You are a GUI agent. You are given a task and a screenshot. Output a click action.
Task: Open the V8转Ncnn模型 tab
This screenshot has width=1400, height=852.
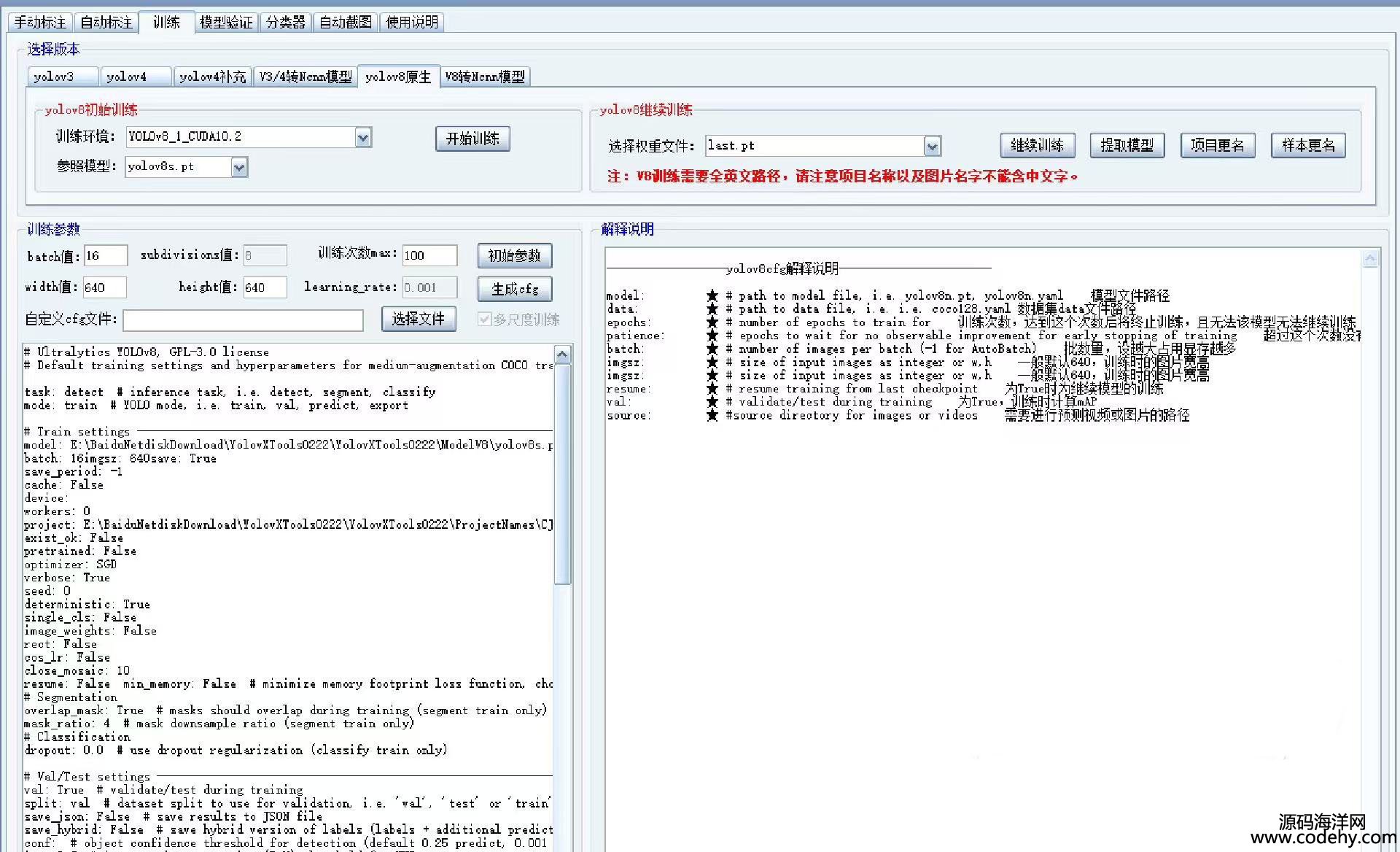pyautogui.click(x=485, y=77)
